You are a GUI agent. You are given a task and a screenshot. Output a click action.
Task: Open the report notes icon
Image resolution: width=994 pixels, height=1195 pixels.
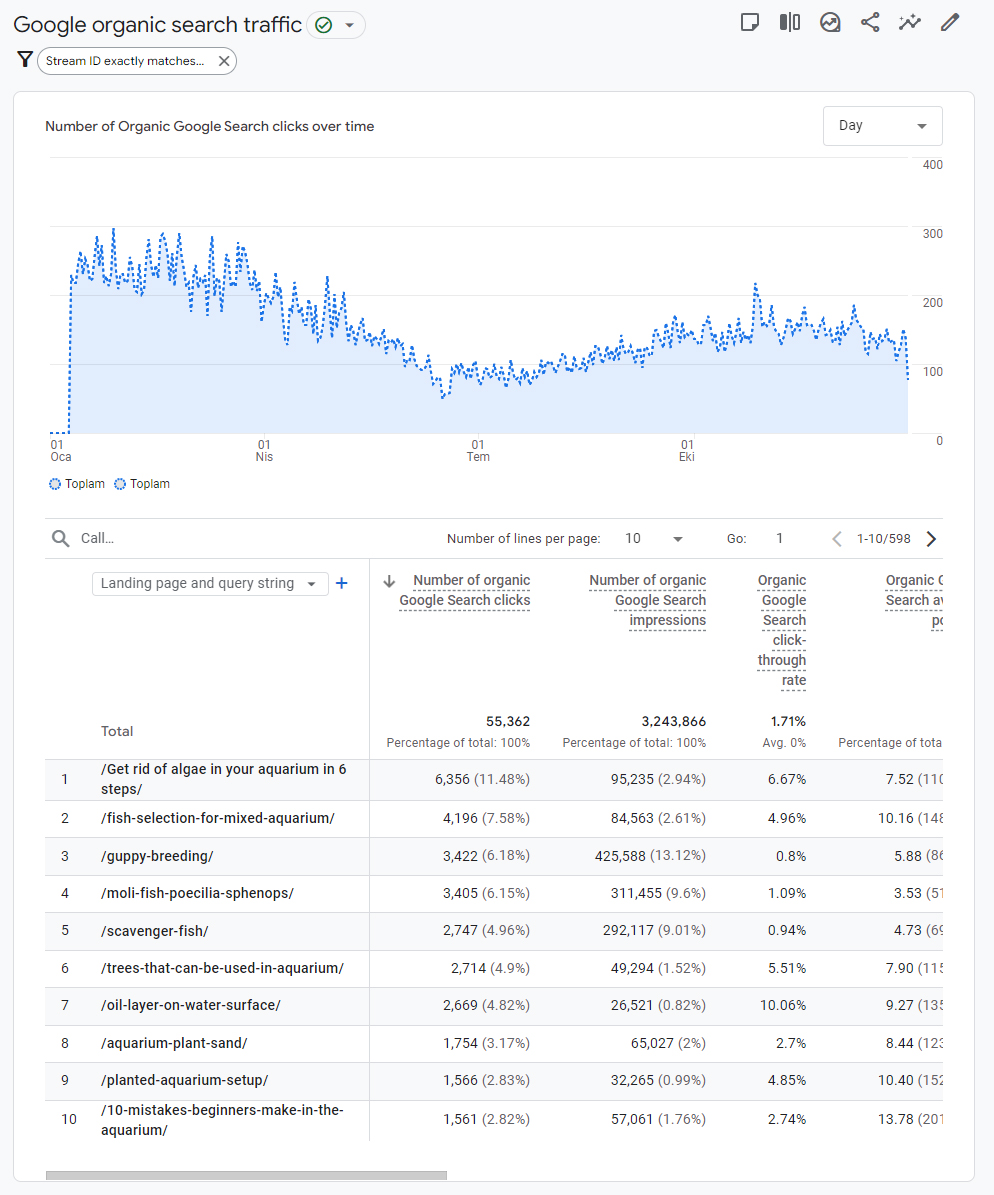click(x=750, y=22)
